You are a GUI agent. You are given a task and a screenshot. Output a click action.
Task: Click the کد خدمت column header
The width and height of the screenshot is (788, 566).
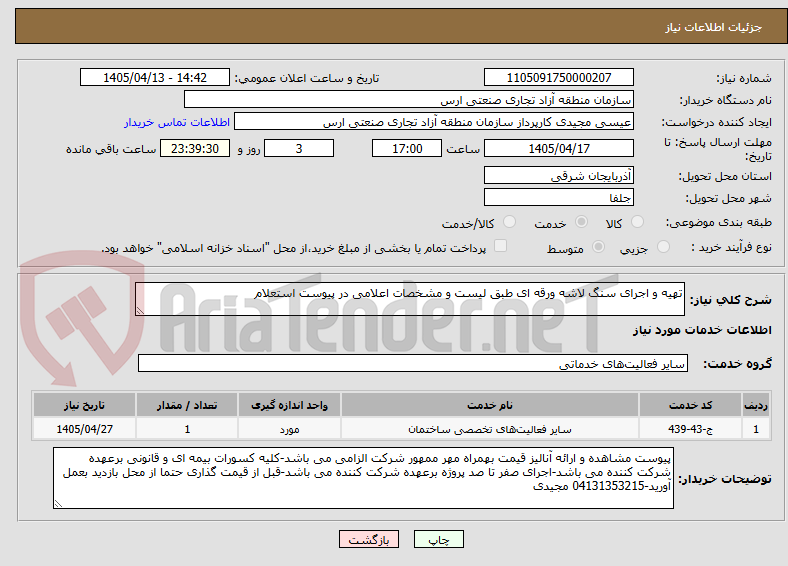tap(691, 405)
